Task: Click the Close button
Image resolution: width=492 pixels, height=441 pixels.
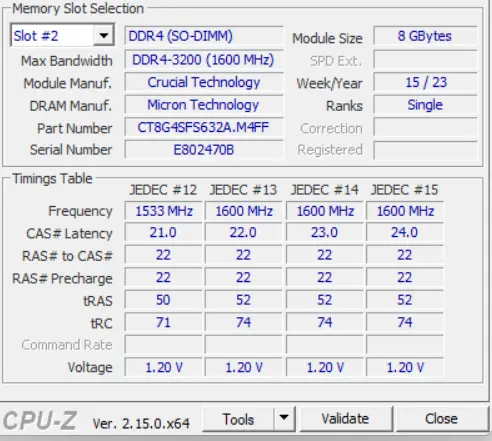Action: point(441,419)
